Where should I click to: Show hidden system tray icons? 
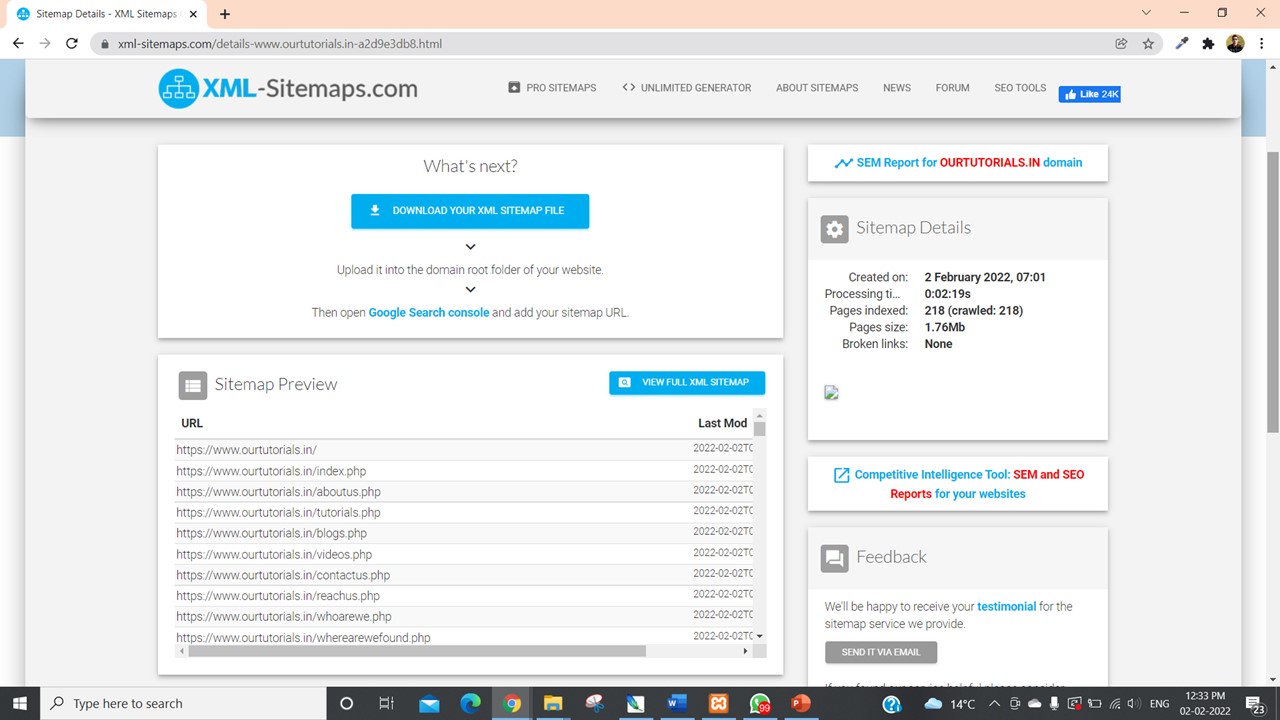click(996, 703)
